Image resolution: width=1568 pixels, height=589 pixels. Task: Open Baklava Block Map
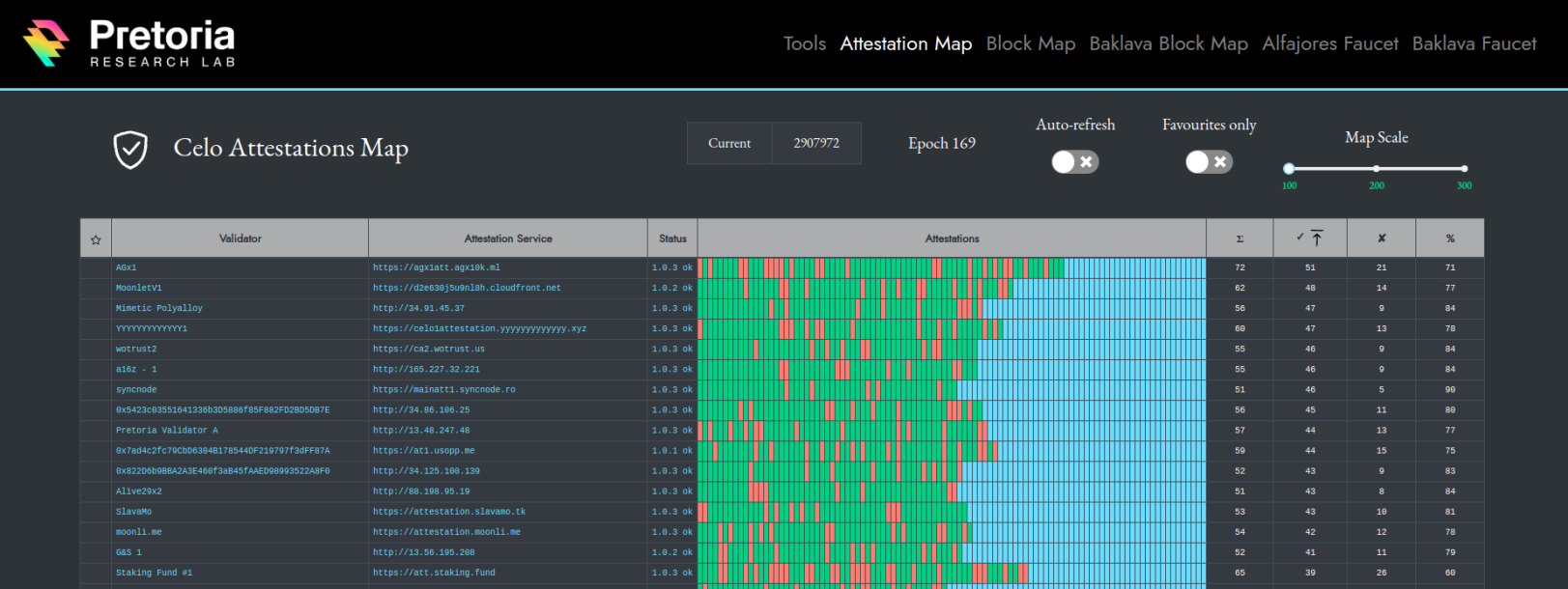click(x=1169, y=43)
